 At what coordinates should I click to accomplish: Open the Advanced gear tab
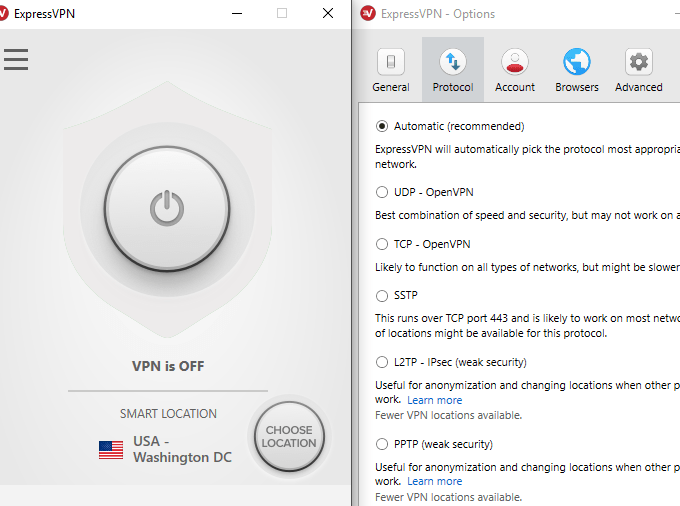638,70
